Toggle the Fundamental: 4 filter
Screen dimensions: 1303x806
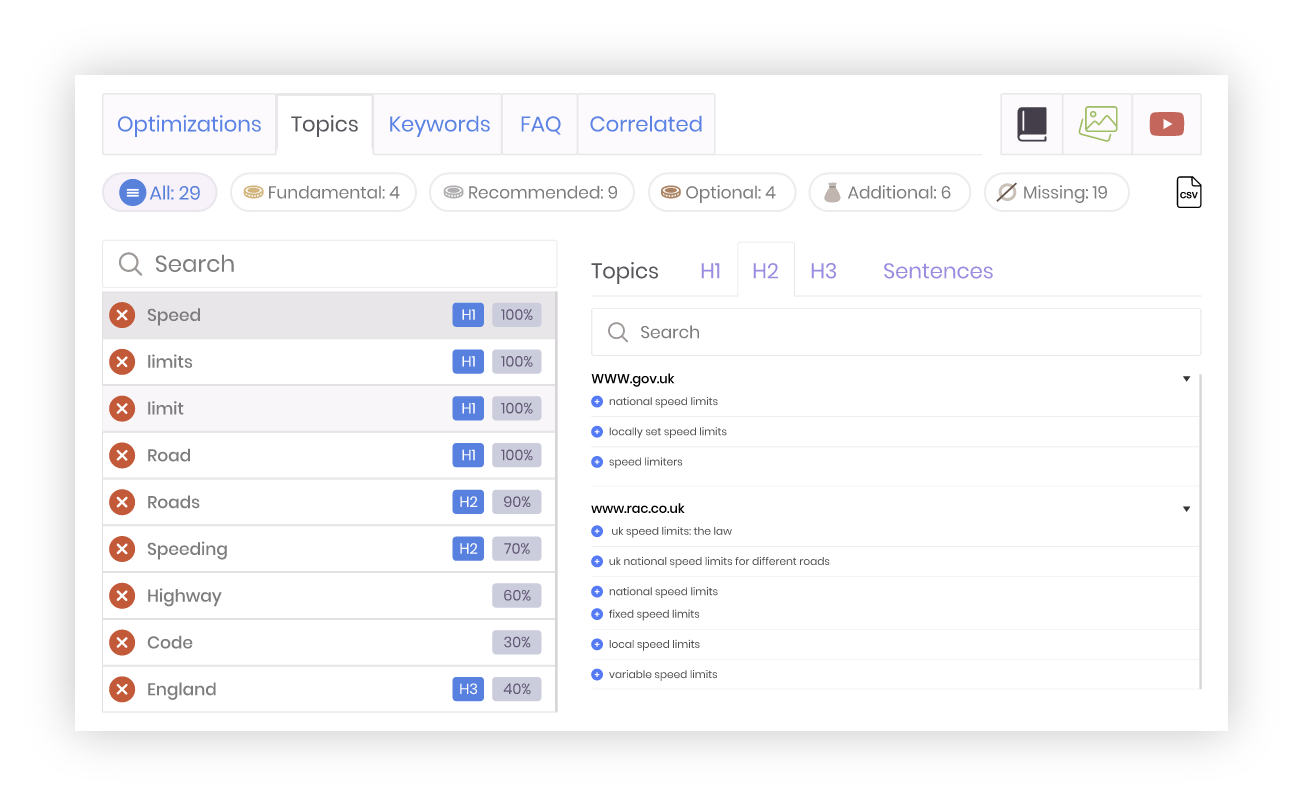[x=323, y=192]
